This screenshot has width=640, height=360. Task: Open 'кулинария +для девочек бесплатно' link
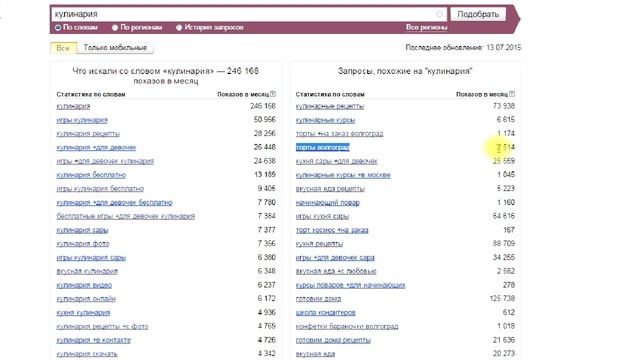(x=114, y=202)
